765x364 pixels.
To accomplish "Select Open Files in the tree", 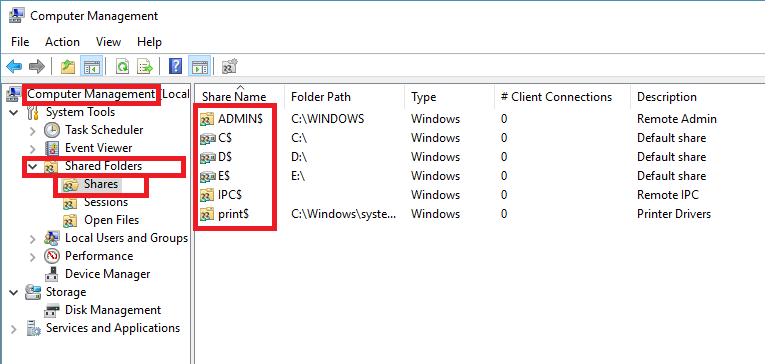I will click(x=112, y=220).
